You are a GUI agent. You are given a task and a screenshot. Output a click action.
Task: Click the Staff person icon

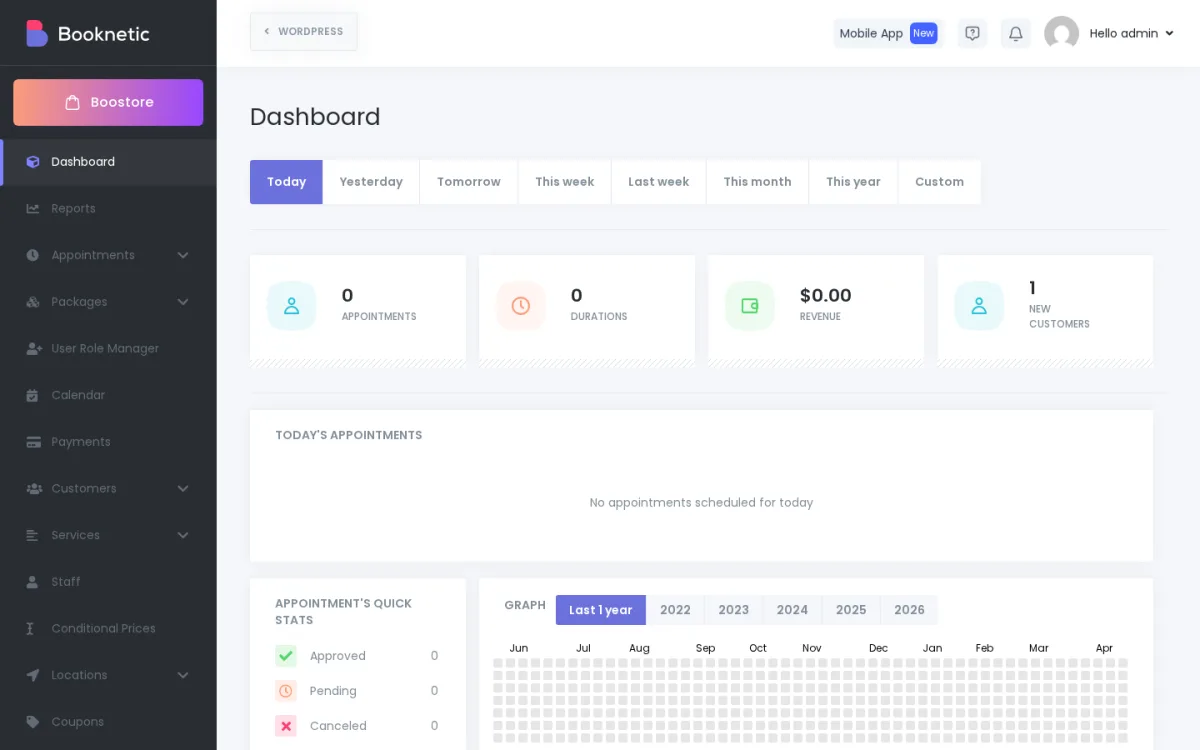click(33, 582)
